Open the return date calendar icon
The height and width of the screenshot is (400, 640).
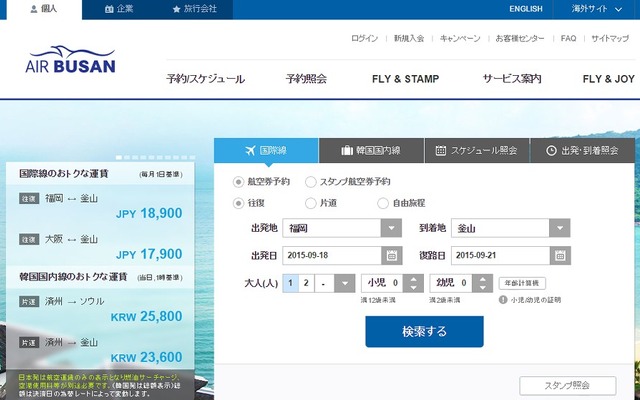(x=560, y=256)
